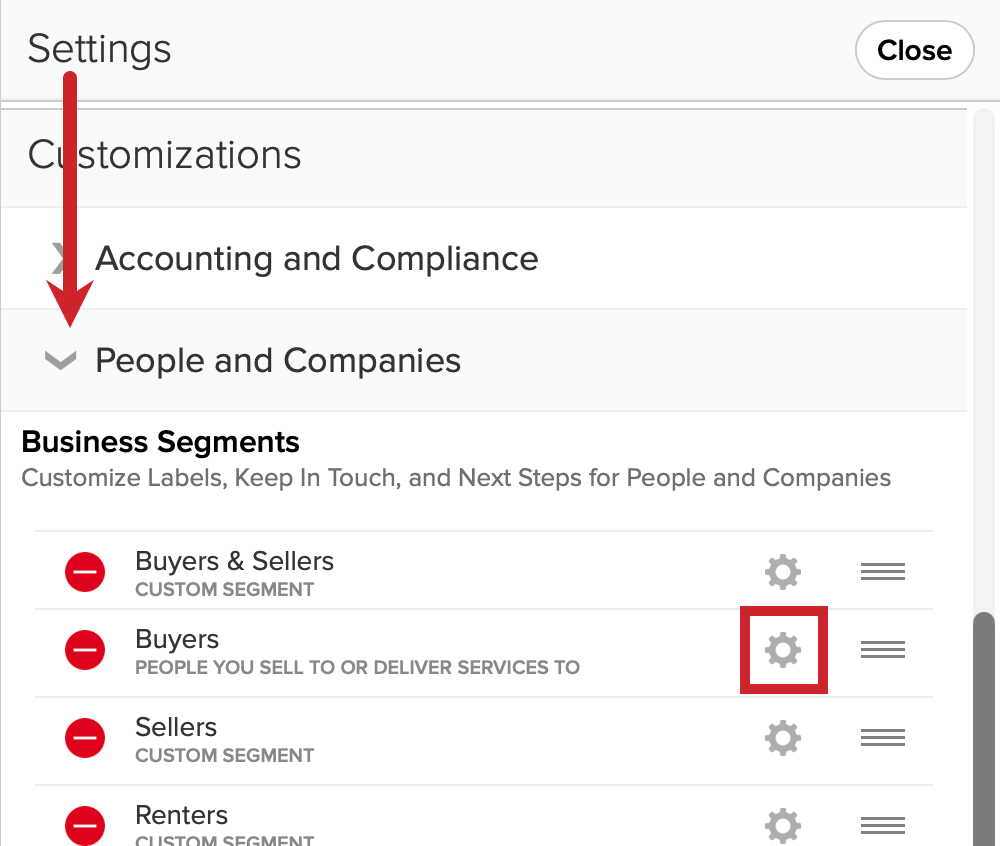This screenshot has width=1000, height=846.
Task: Open settings gear for Buyers & Sellers
Action: click(x=783, y=572)
